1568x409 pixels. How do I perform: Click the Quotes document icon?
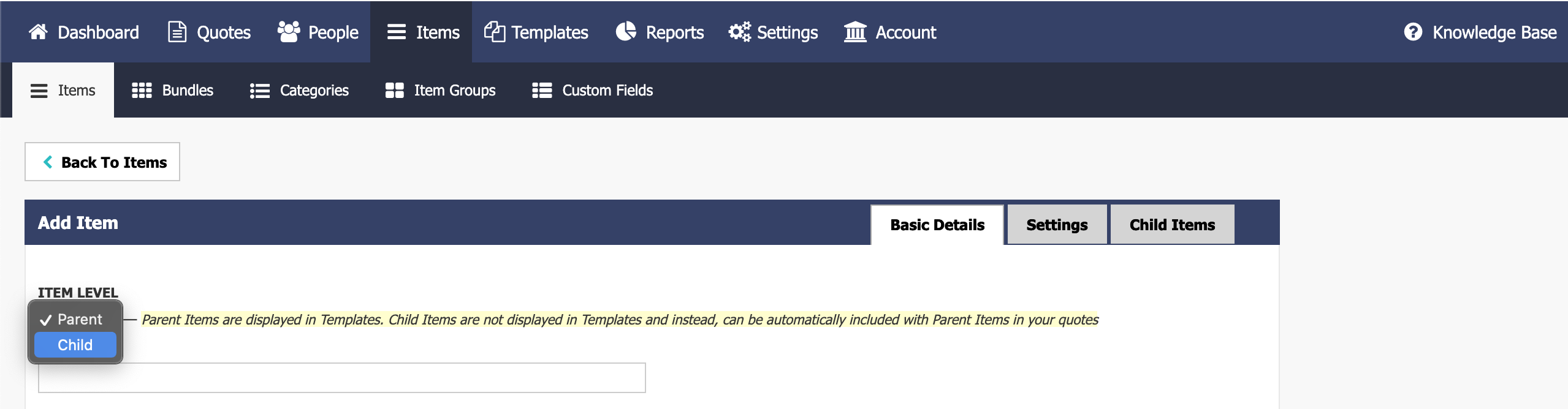point(177,32)
